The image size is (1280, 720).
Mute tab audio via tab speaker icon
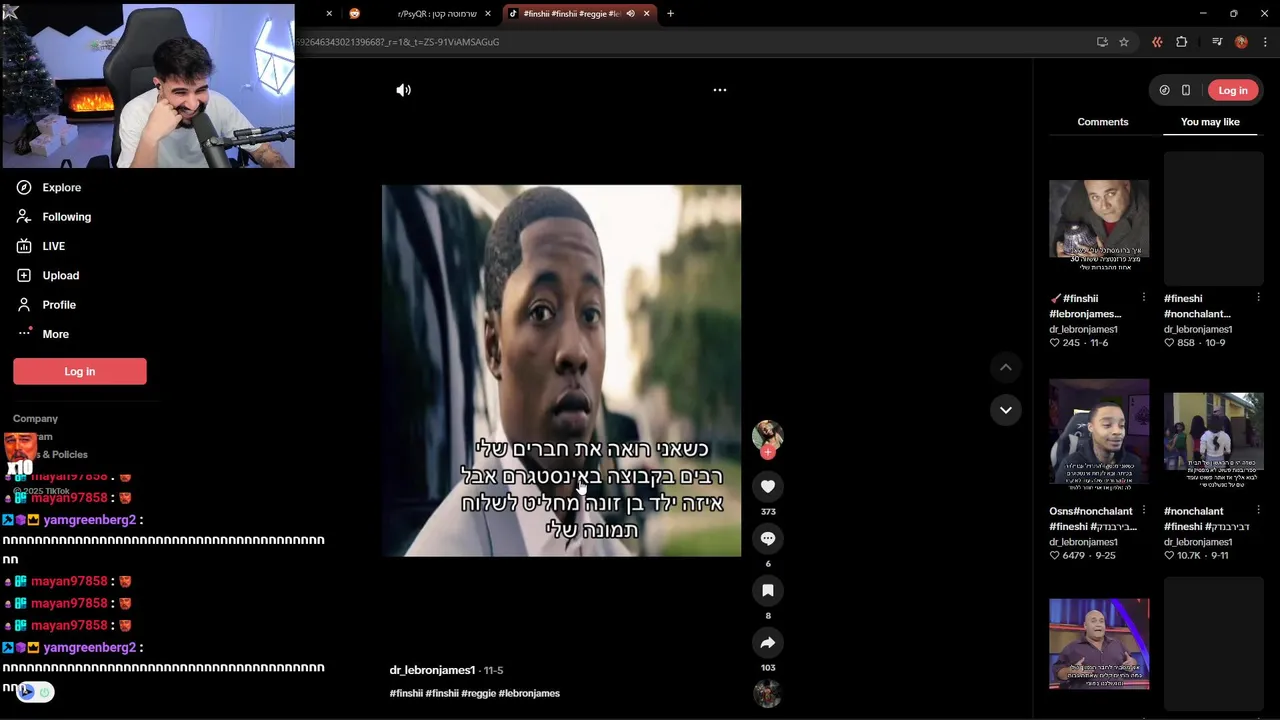630,13
